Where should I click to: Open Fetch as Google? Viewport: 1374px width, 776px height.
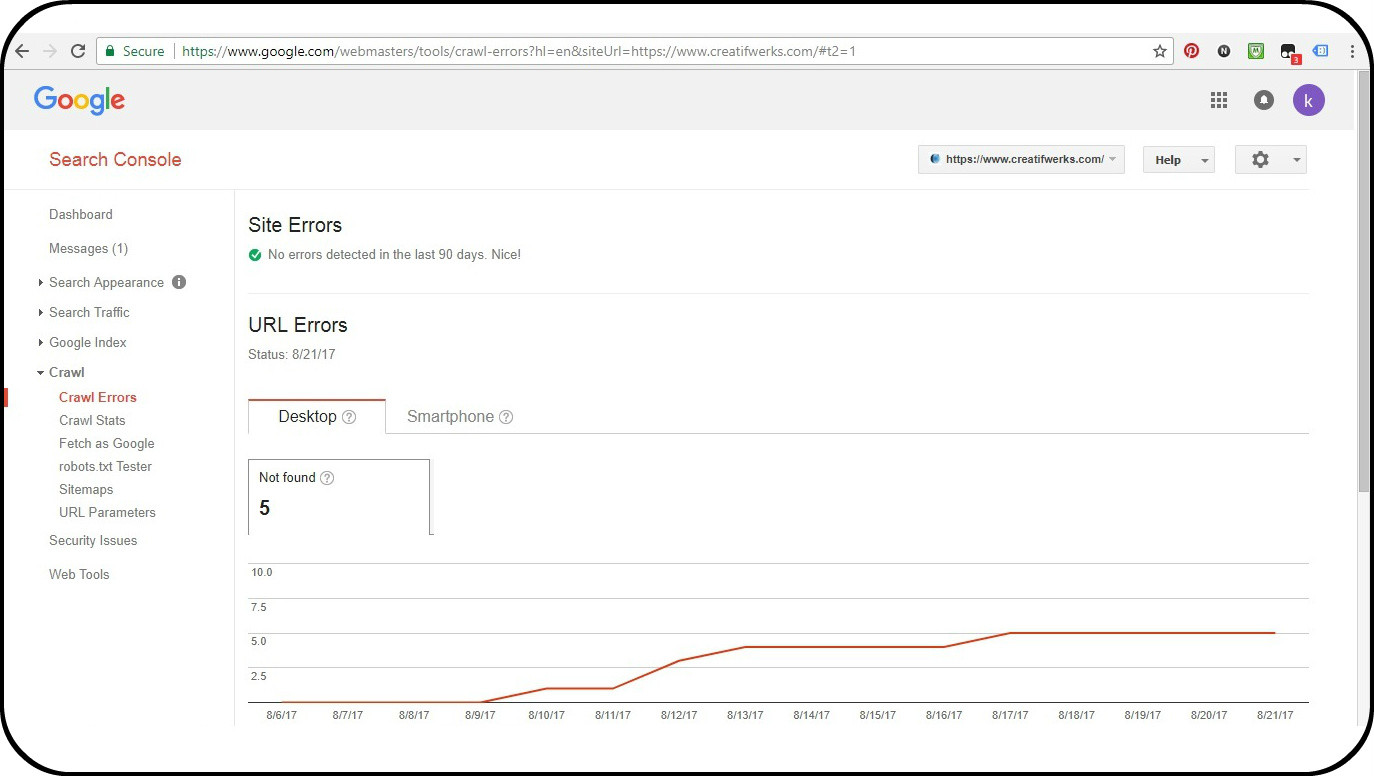pos(107,444)
